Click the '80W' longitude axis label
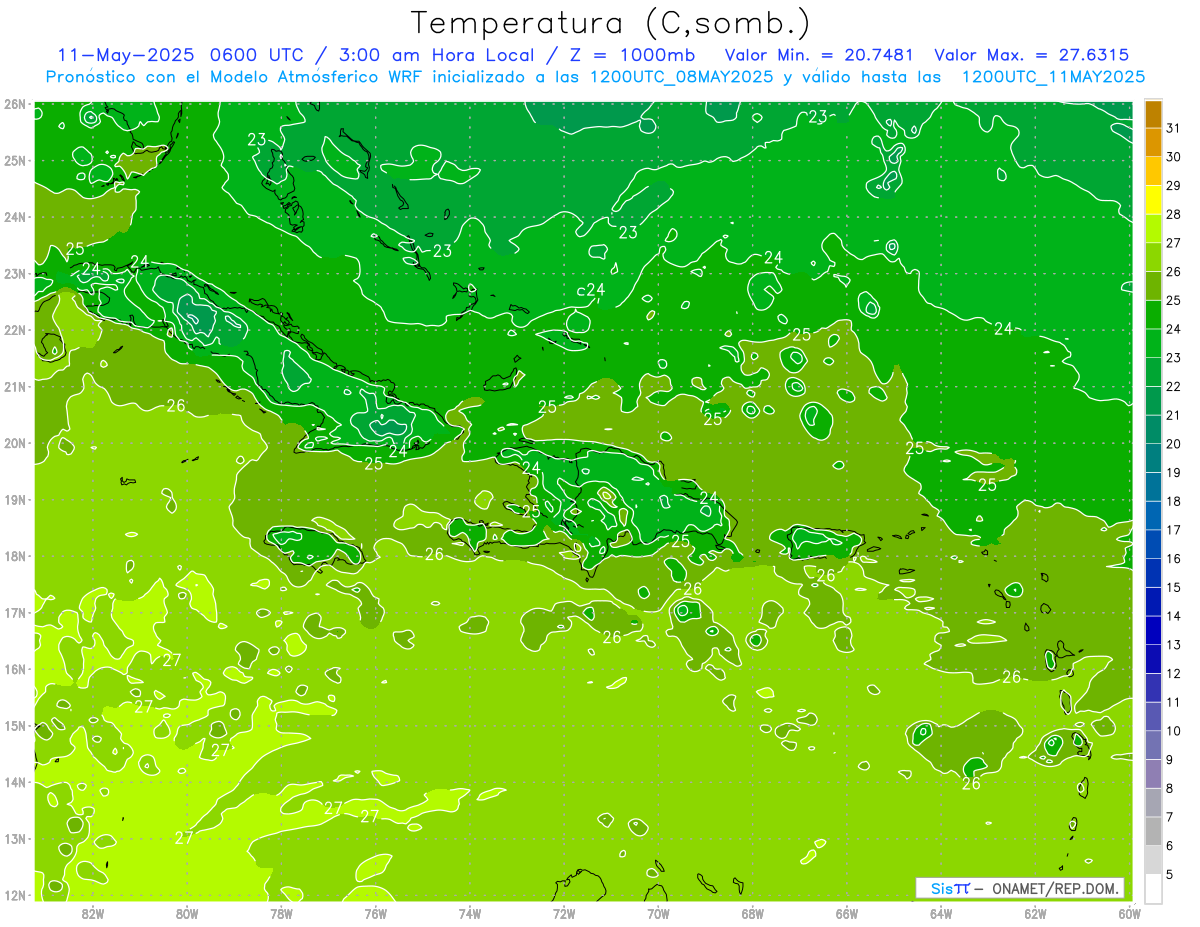The height and width of the screenshot is (927, 1200). point(187,913)
